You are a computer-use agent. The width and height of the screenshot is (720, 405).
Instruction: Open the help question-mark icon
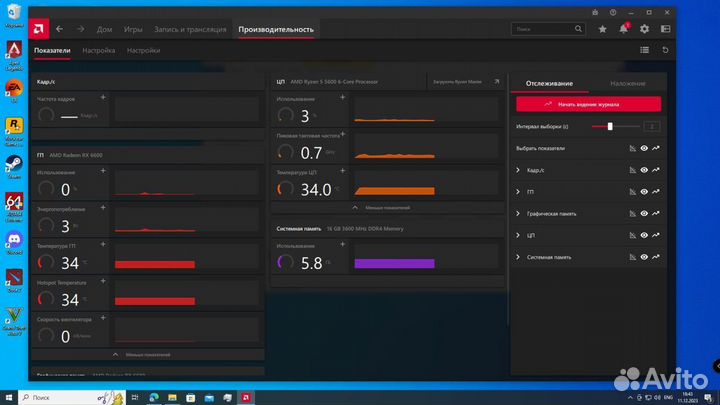pyautogui.click(x=613, y=12)
